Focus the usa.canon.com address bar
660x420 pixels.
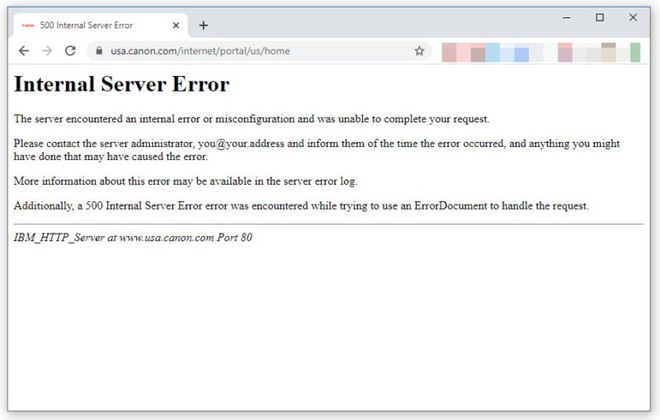[x=250, y=51]
